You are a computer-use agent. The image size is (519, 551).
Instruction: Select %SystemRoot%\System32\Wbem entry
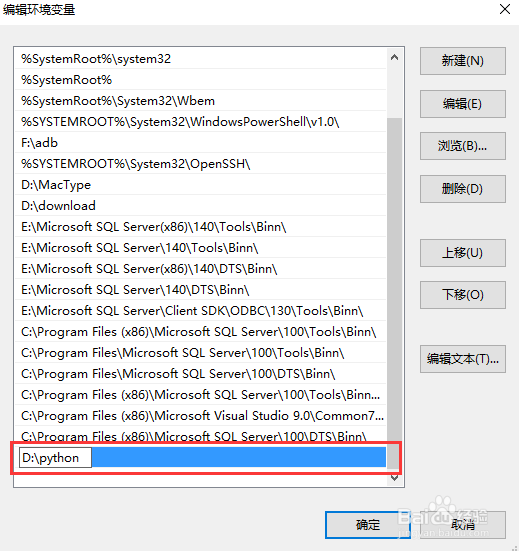[200, 101]
